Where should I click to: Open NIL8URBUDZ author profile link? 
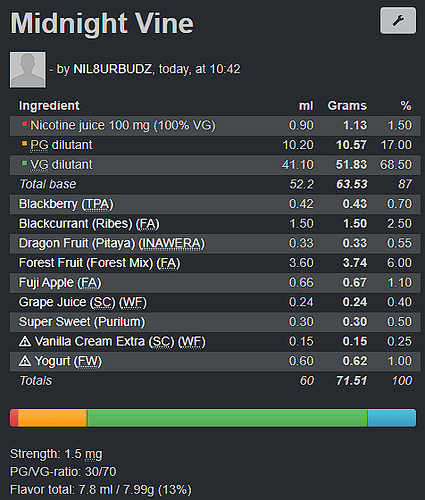pos(113,69)
